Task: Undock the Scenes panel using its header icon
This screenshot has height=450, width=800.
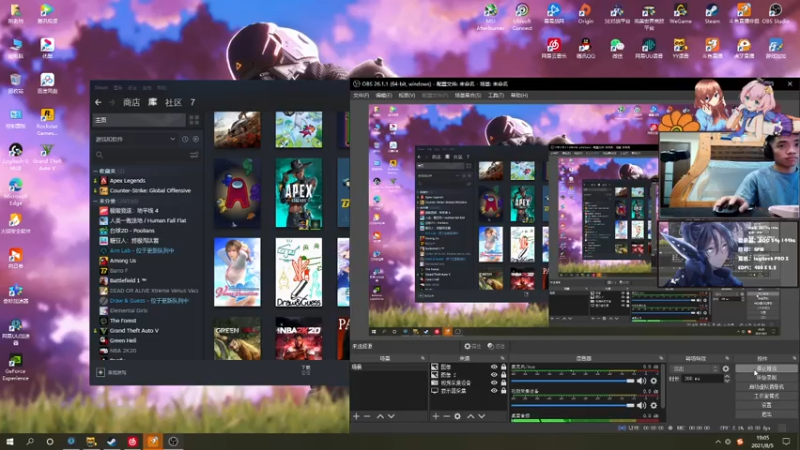Action: (422, 359)
